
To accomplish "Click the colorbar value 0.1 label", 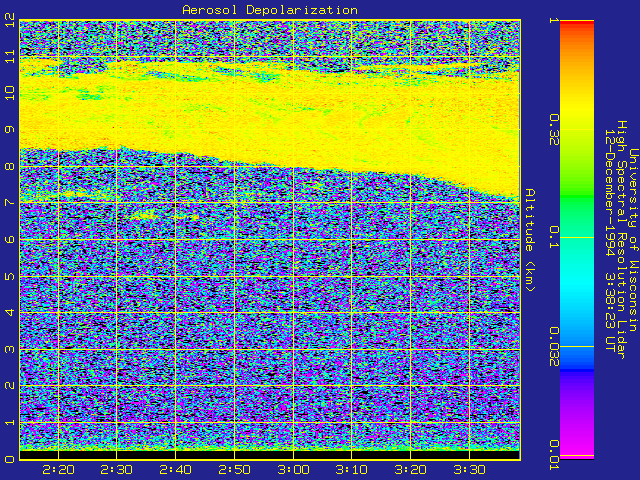I will point(554,237).
